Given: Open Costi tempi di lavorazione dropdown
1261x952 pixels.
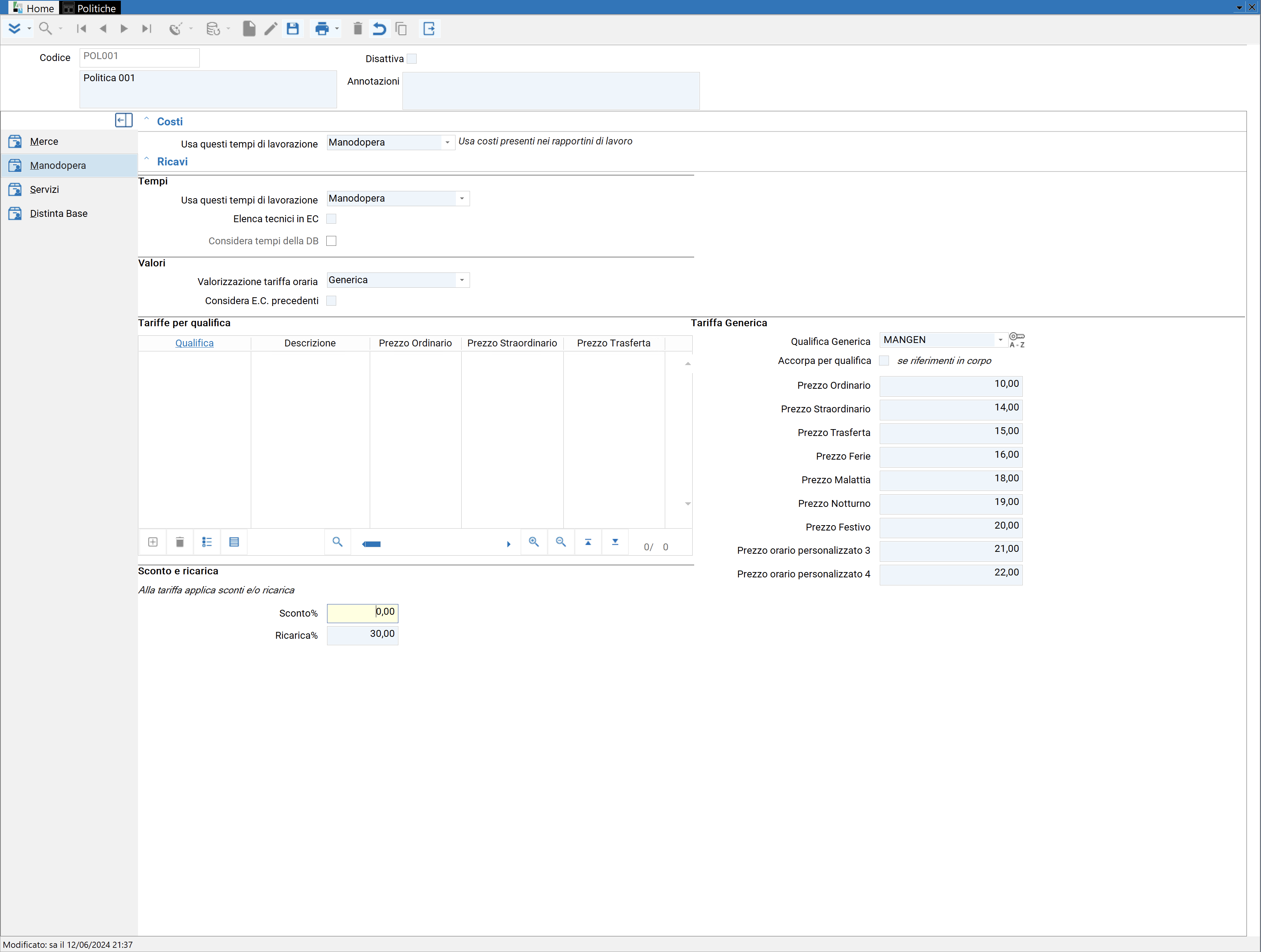Looking at the screenshot, I should (448, 143).
